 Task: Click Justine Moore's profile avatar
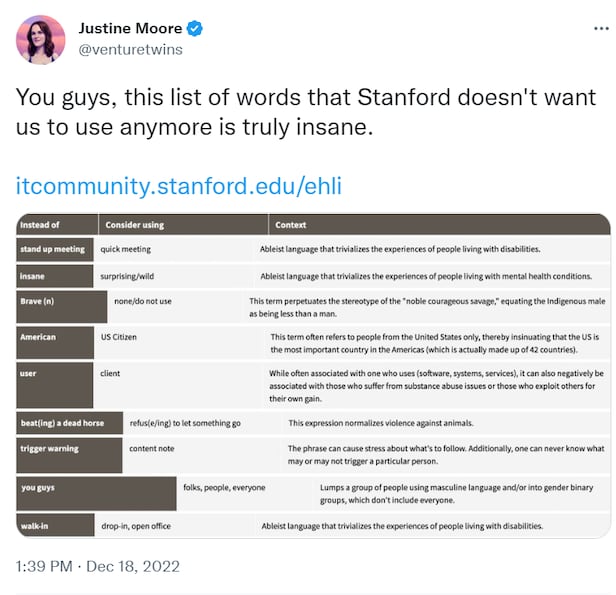click(x=41, y=39)
